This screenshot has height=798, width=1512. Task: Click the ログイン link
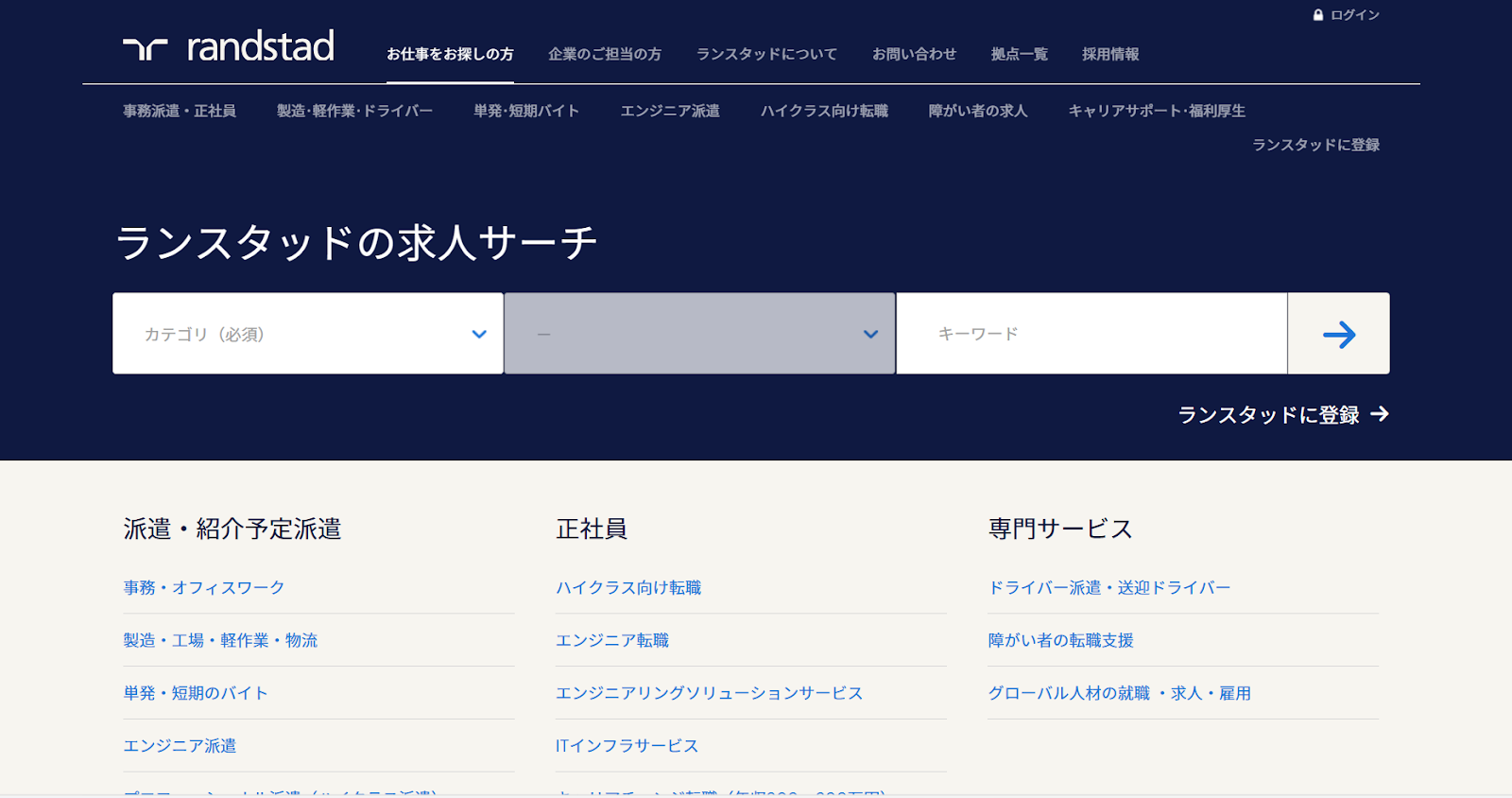tap(1355, 15)
